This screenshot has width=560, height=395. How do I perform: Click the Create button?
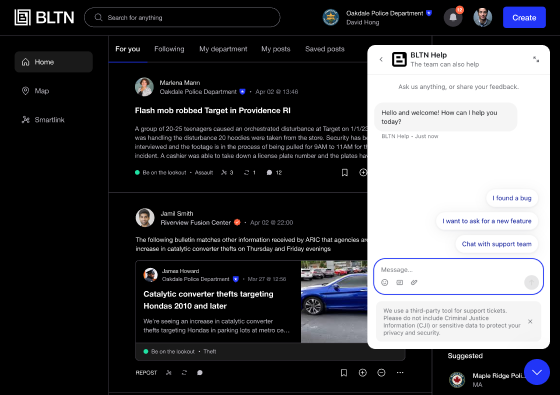tap(524, 18)
